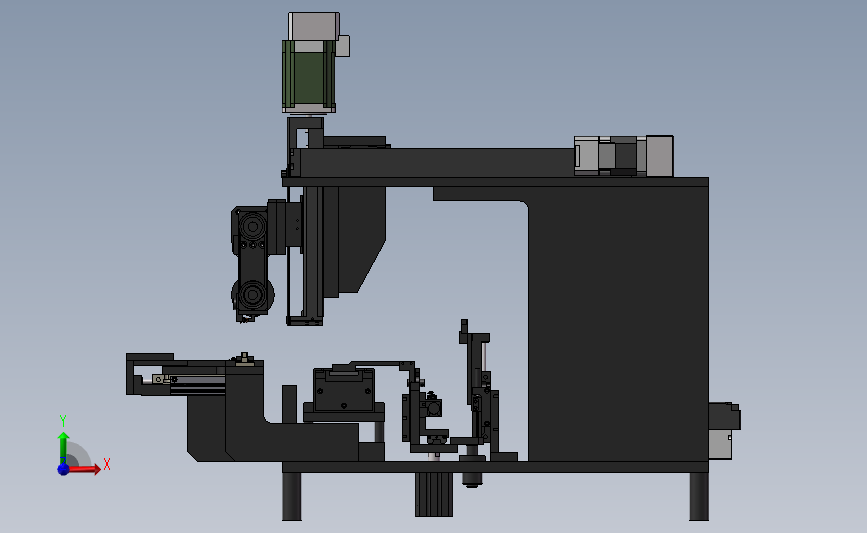Select the large dark cabinet body on right
The width and height of the screenshot is (867, 533).
tap(618, 323)
